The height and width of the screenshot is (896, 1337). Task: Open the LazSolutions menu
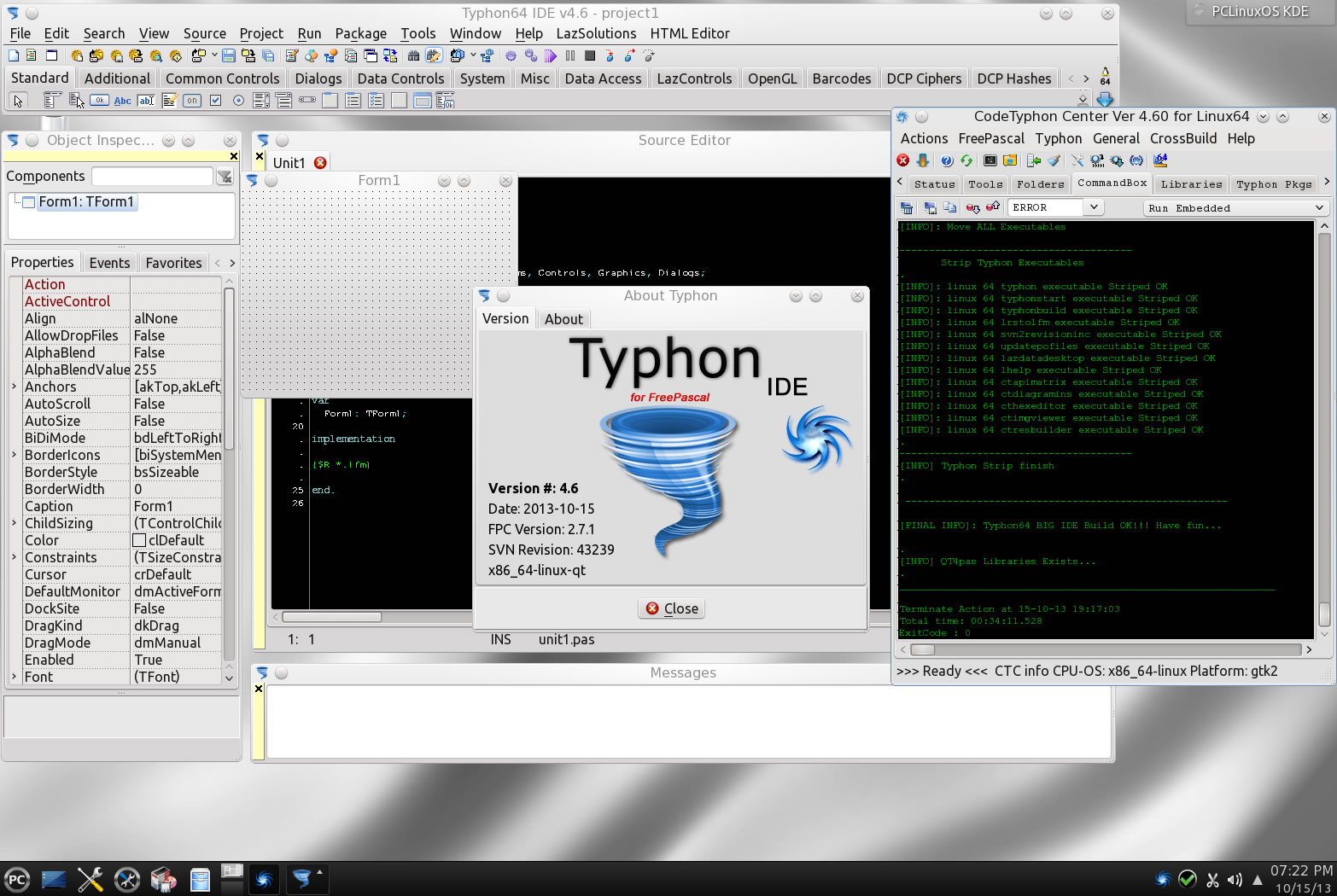596,33
